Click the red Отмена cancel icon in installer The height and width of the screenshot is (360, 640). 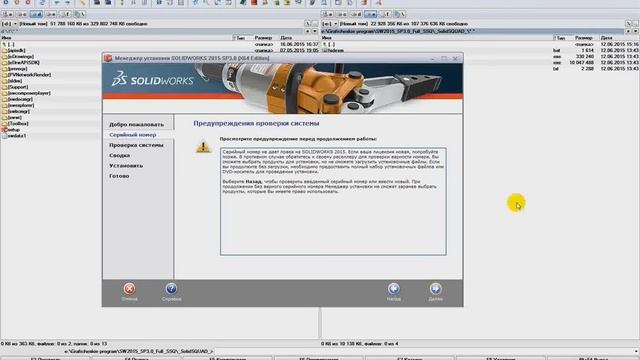pyautogui.click(x=129, y=289)
